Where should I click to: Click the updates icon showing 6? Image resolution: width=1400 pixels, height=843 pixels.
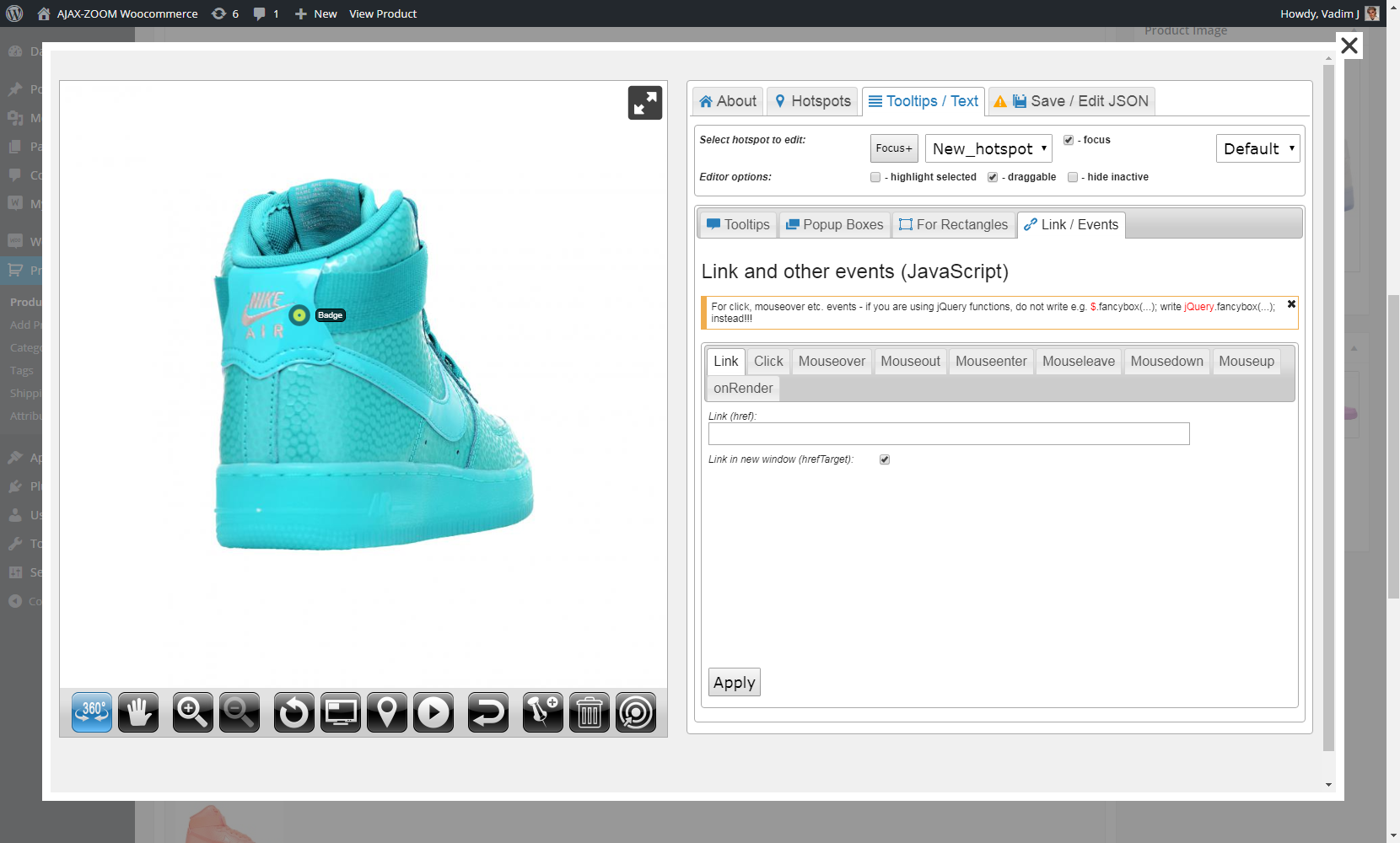[225, 13]
